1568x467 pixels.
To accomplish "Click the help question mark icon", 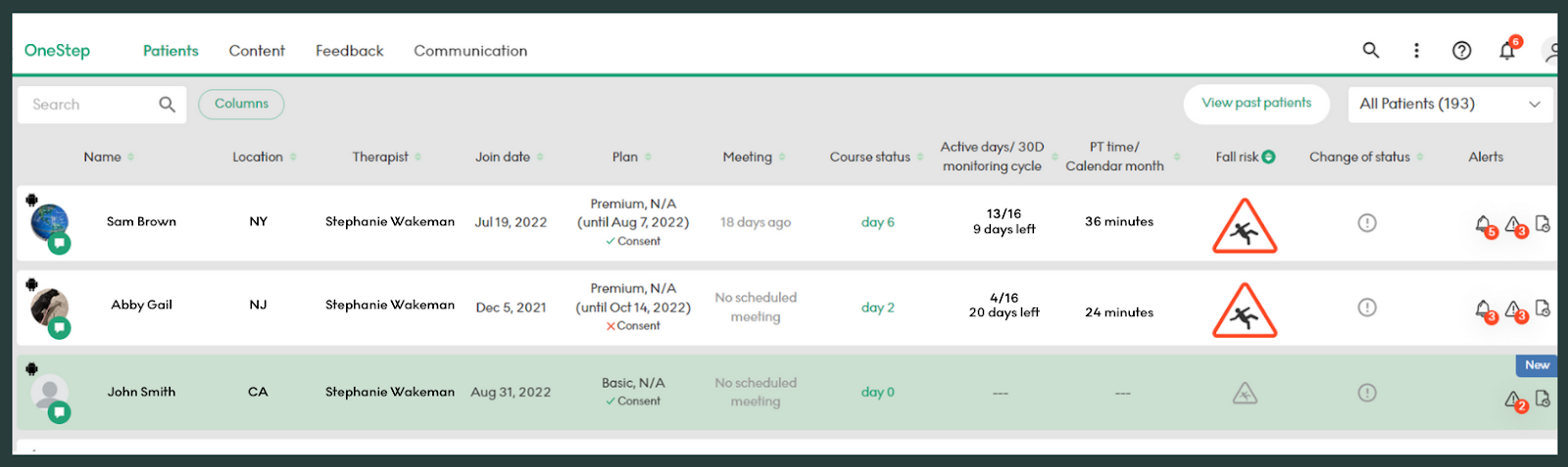I will tap(1461, 51).
